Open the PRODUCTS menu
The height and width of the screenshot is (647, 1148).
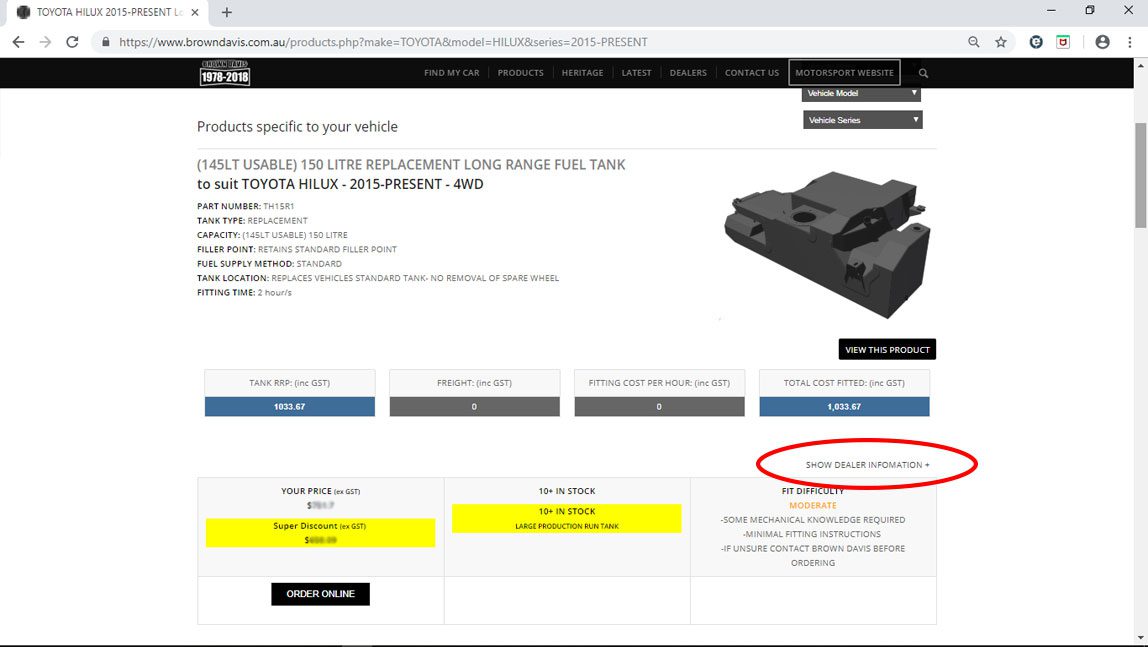(x=521, y=73)
